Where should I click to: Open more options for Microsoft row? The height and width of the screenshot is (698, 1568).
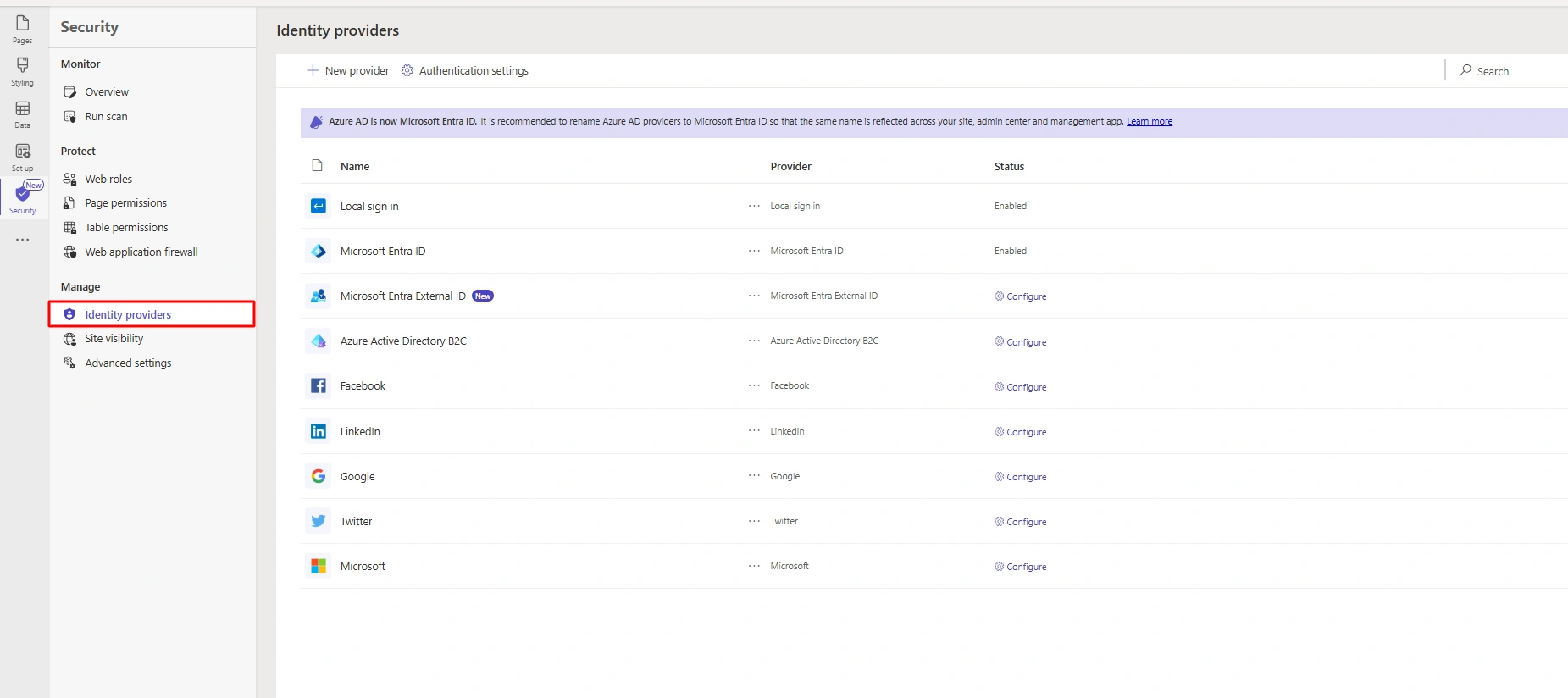click(754, 566)
